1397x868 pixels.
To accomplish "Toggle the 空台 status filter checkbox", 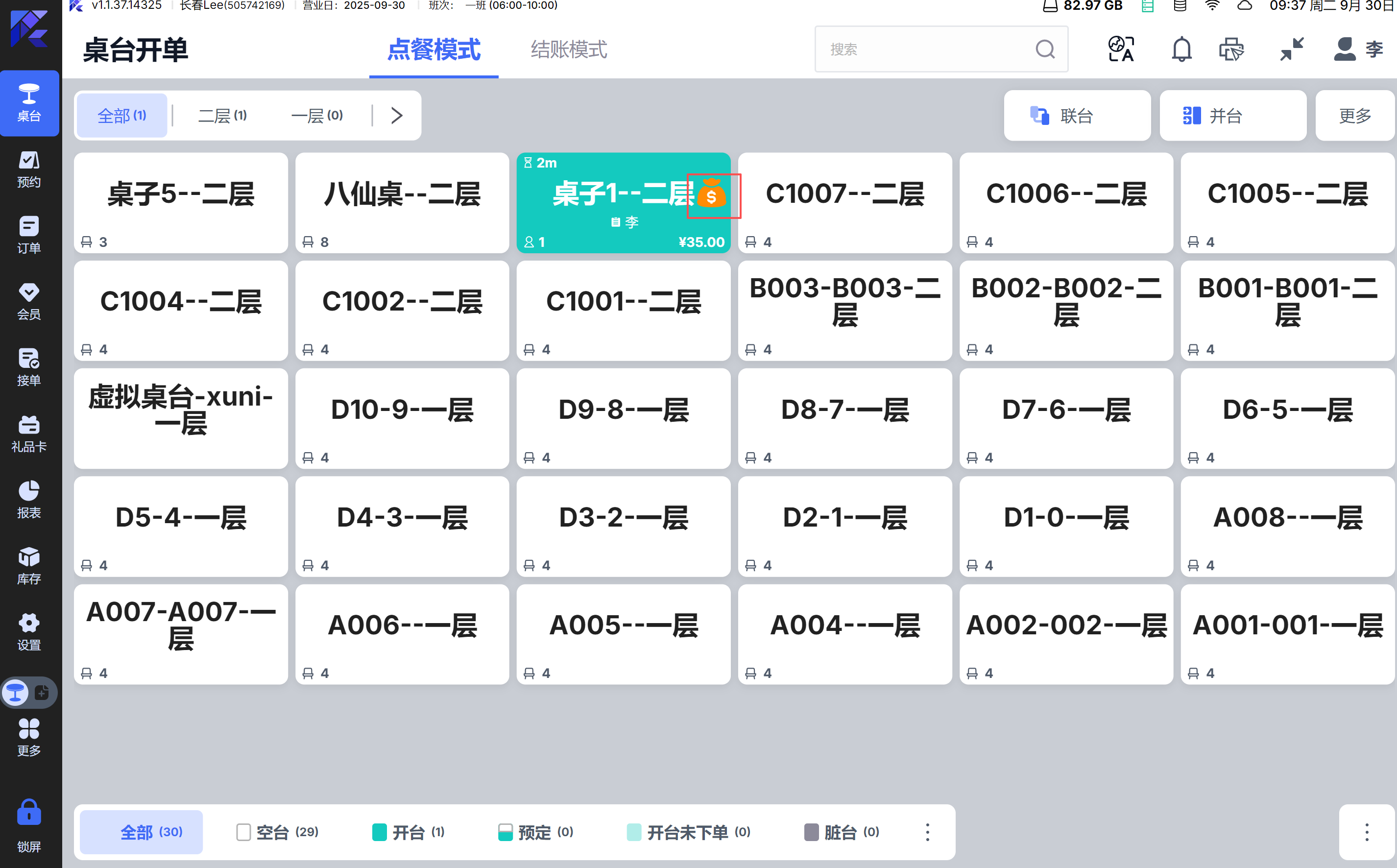I will [x=243, y=832].
